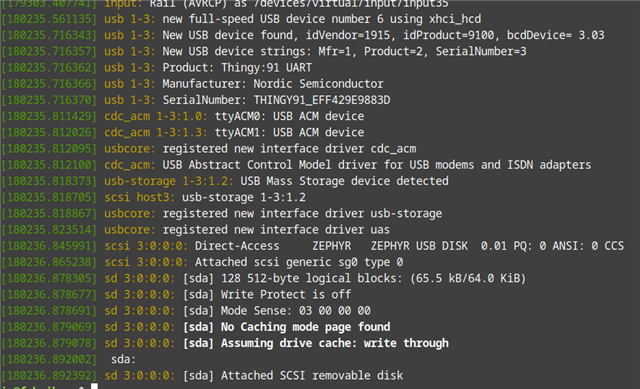Click bold 'Assuming drive cache: write through' text
Image resolution: width=640 pixels, height=389 pixels.
pyautogui.click(x=335, y=343)
